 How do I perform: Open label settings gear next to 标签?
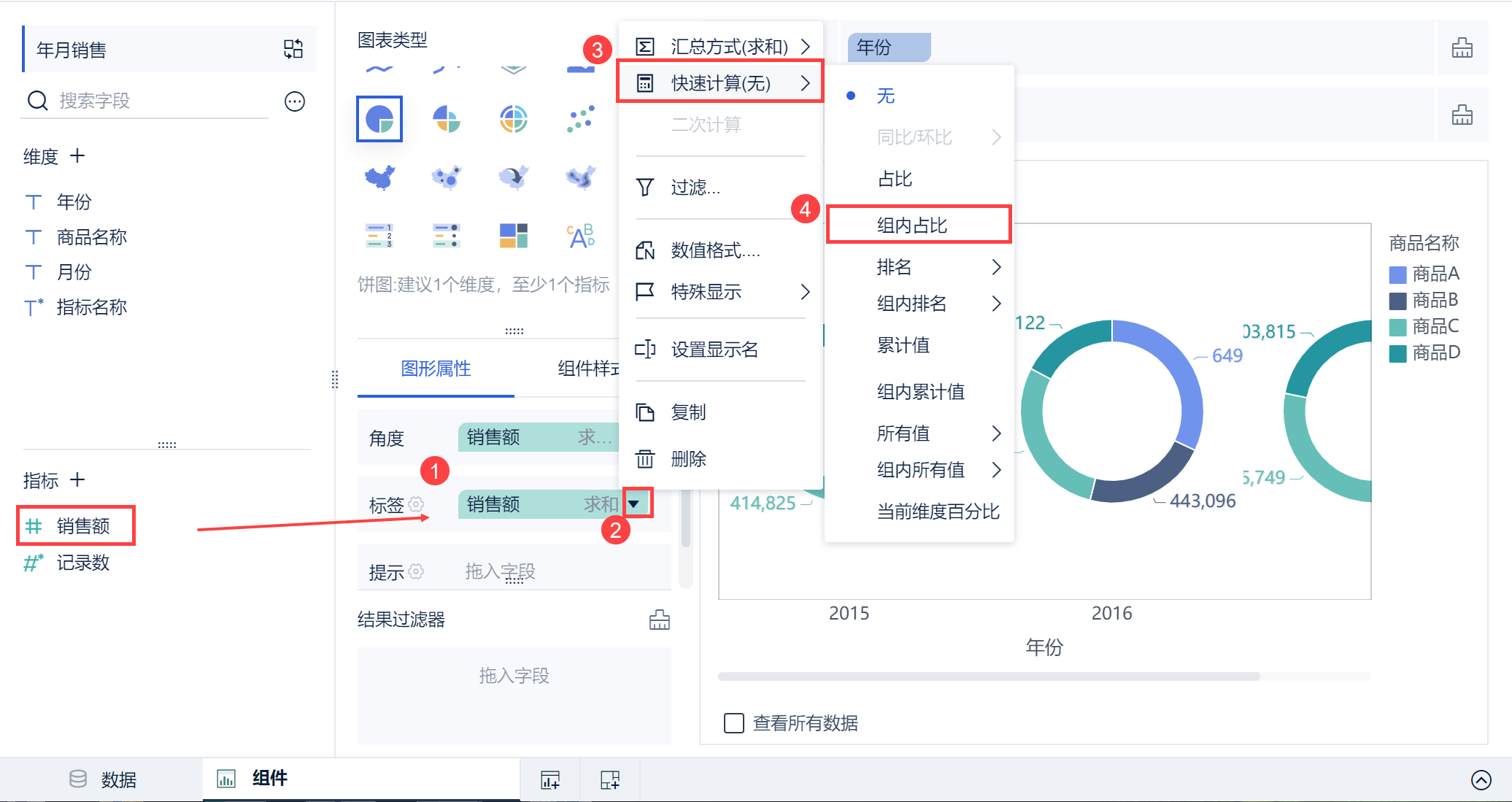coord(417,504)
